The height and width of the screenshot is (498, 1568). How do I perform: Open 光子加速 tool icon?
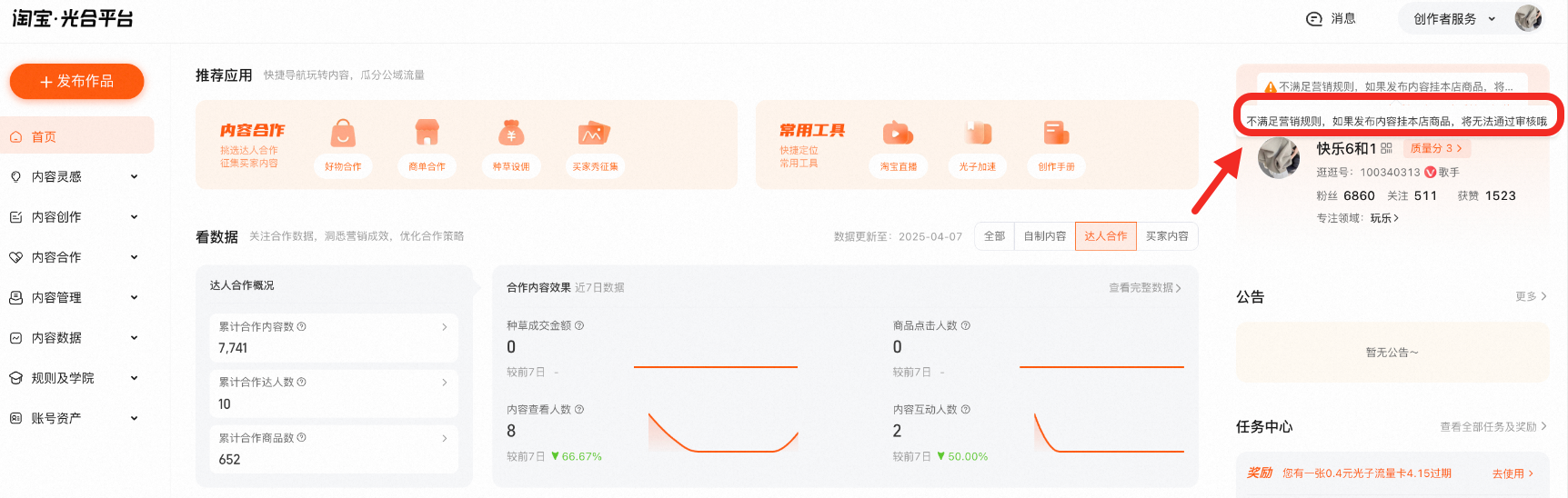tap(978, 133)
